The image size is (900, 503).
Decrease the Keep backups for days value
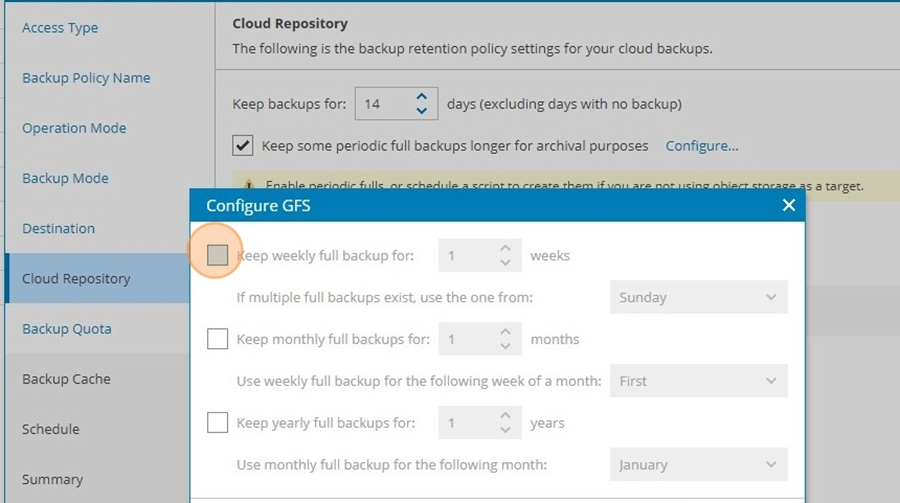pyautogui.click(x=421, y=110)
